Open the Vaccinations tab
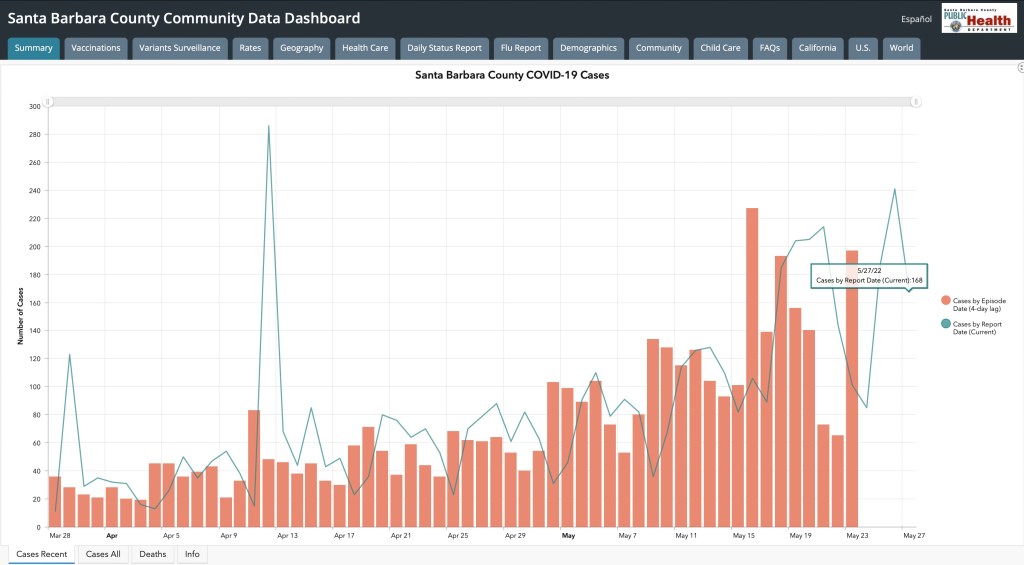This screenshot has width=1024, height=565. click(96, 48)
